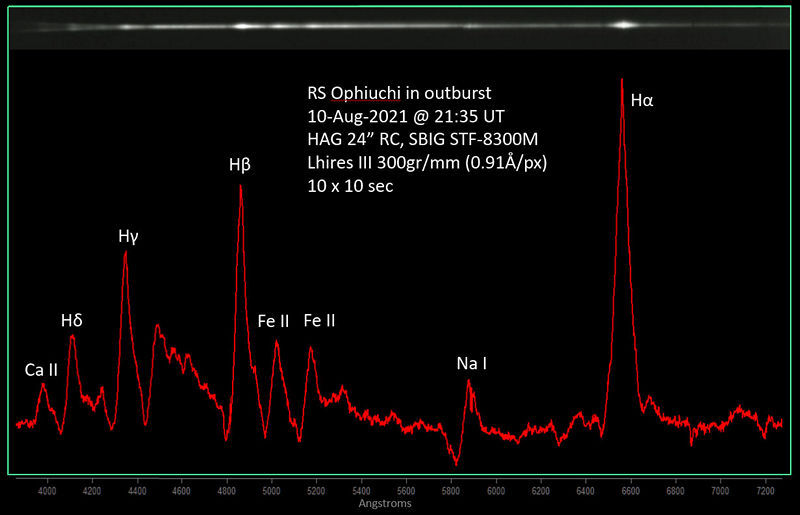Click the Fe II label above 5200 Å
Image resolution: width=800 pixels, height=515 pixels.
click(319, 320)
